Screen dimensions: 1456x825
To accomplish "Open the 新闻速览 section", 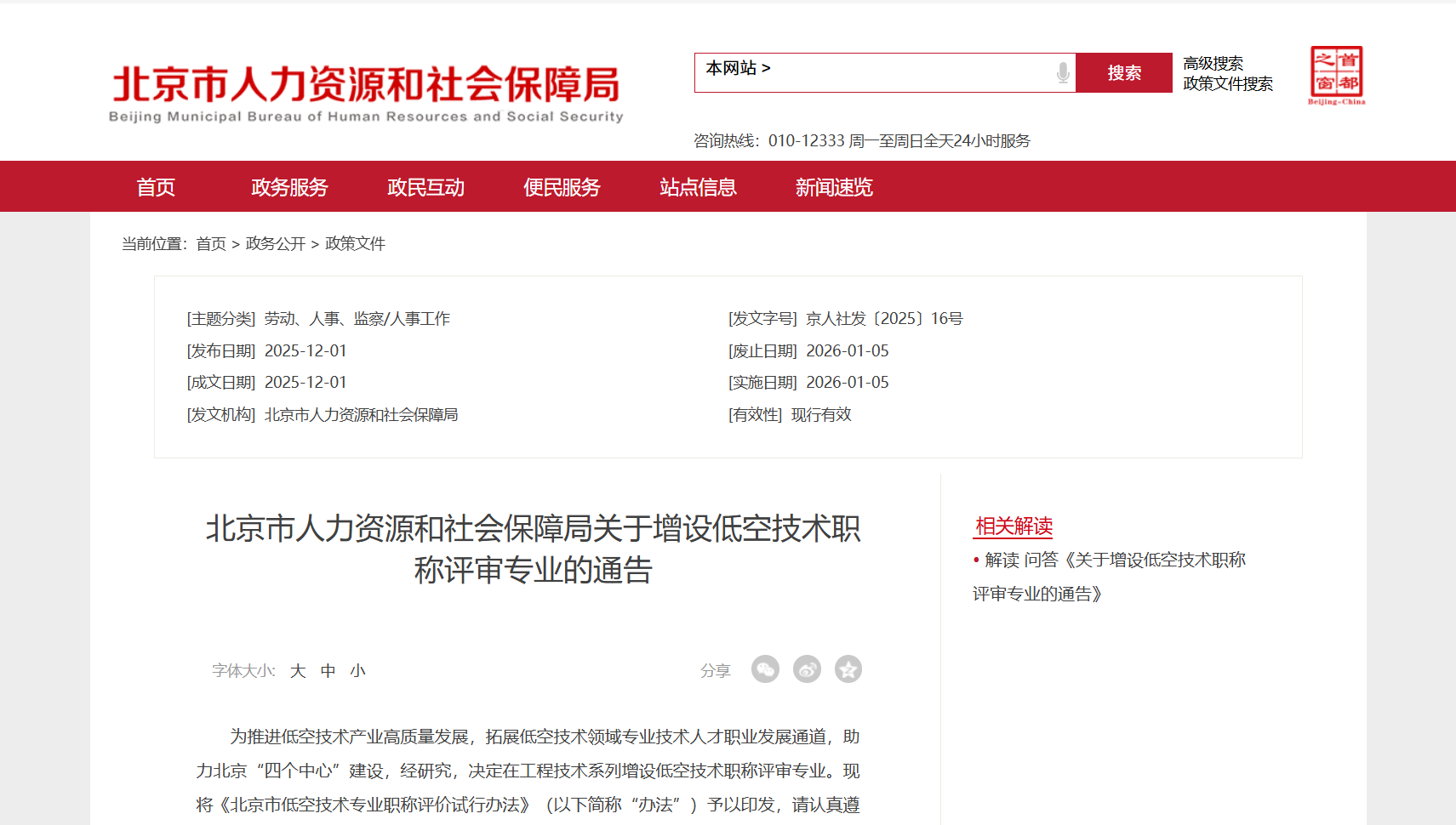I will tap(834, 187).
